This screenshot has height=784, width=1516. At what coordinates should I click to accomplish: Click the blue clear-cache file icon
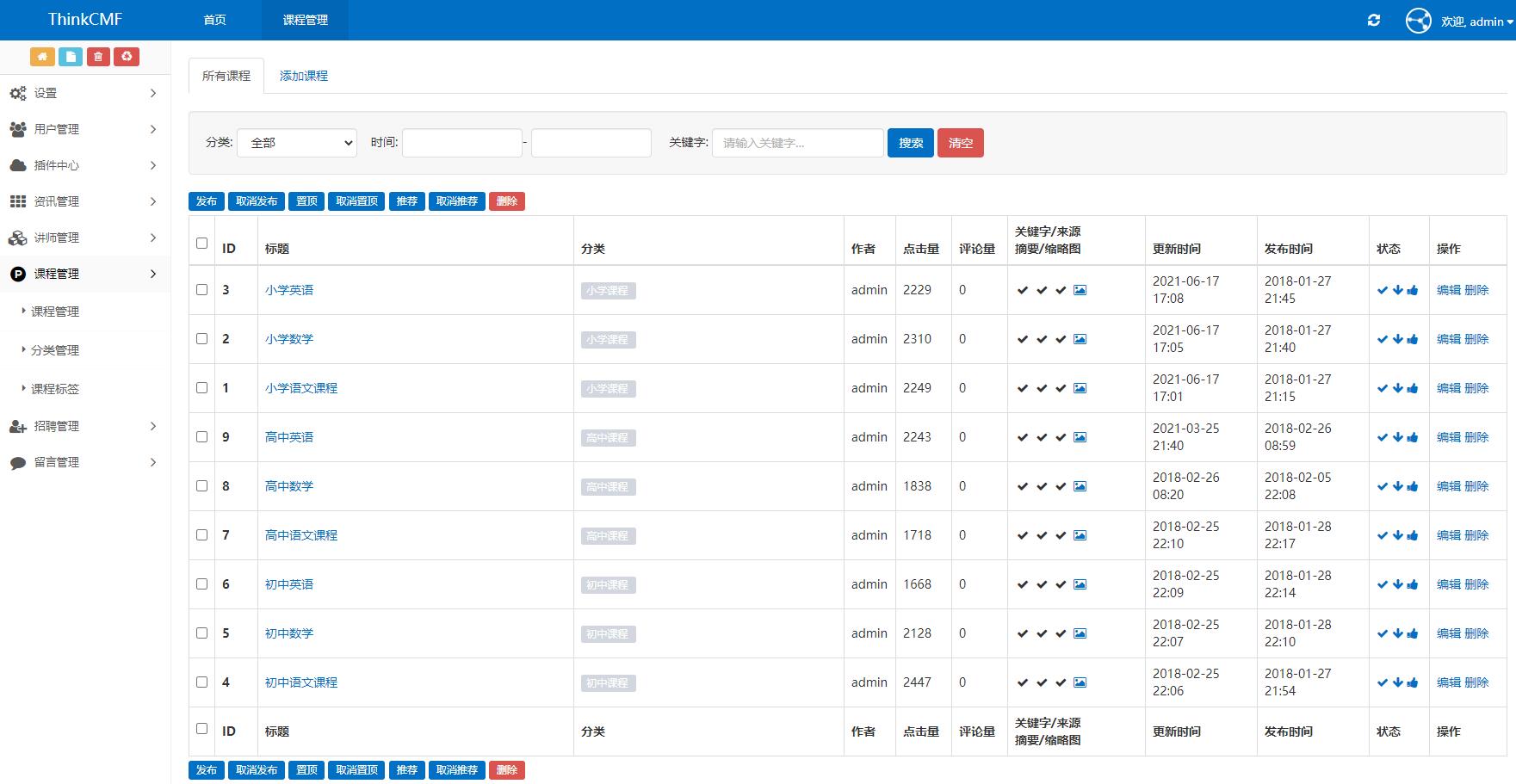coord(70,56)
